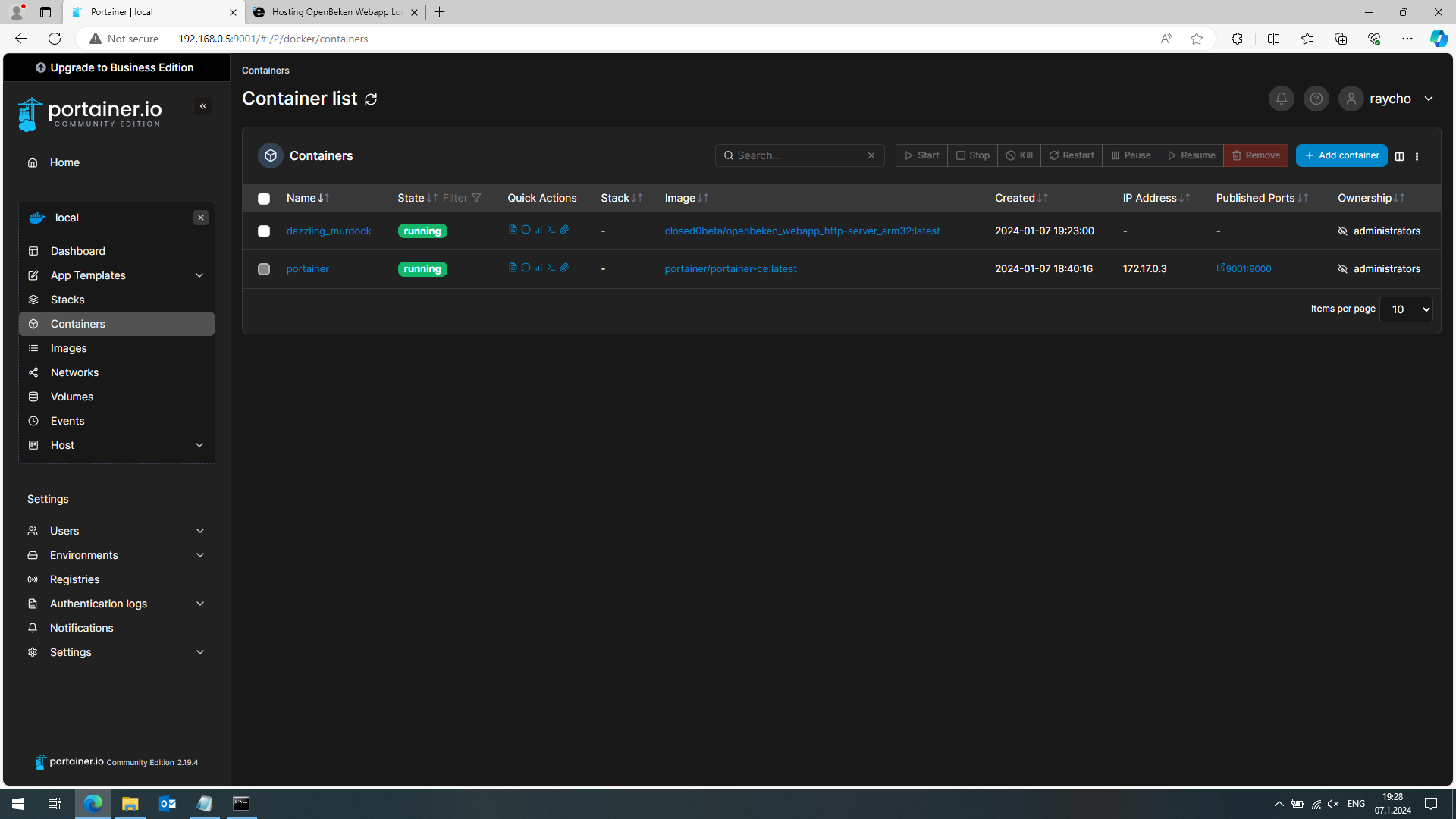Attach console paperclip icon for portainer
This screenshot has height=819, width=1456.
(564, 268)
